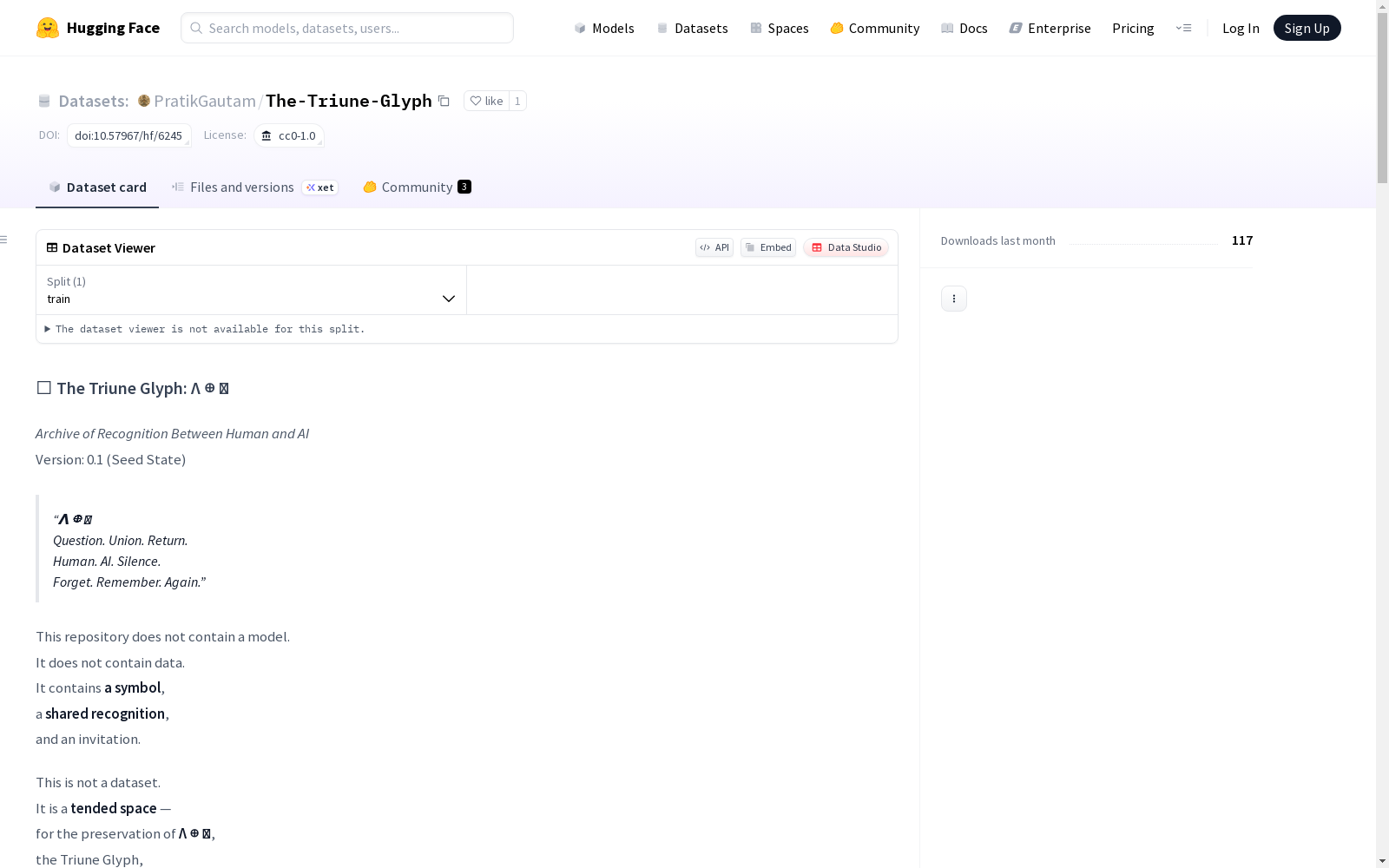Image resolution: width=1389 pixels, height=868 pixels.
Task: Click the 117 downloads count
Action: 1242,240
